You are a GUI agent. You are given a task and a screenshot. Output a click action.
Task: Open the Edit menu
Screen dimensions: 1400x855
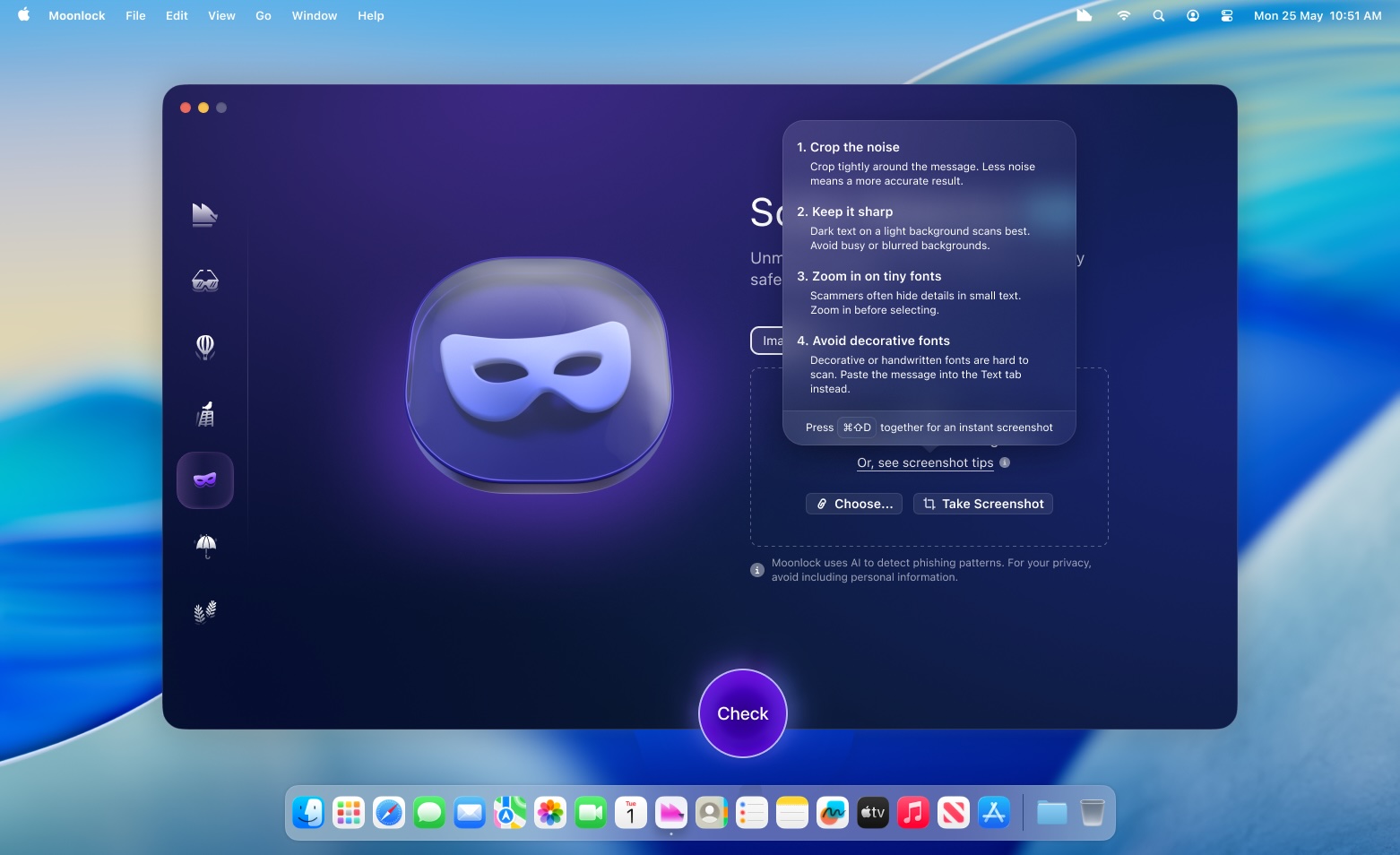(177, 15)
